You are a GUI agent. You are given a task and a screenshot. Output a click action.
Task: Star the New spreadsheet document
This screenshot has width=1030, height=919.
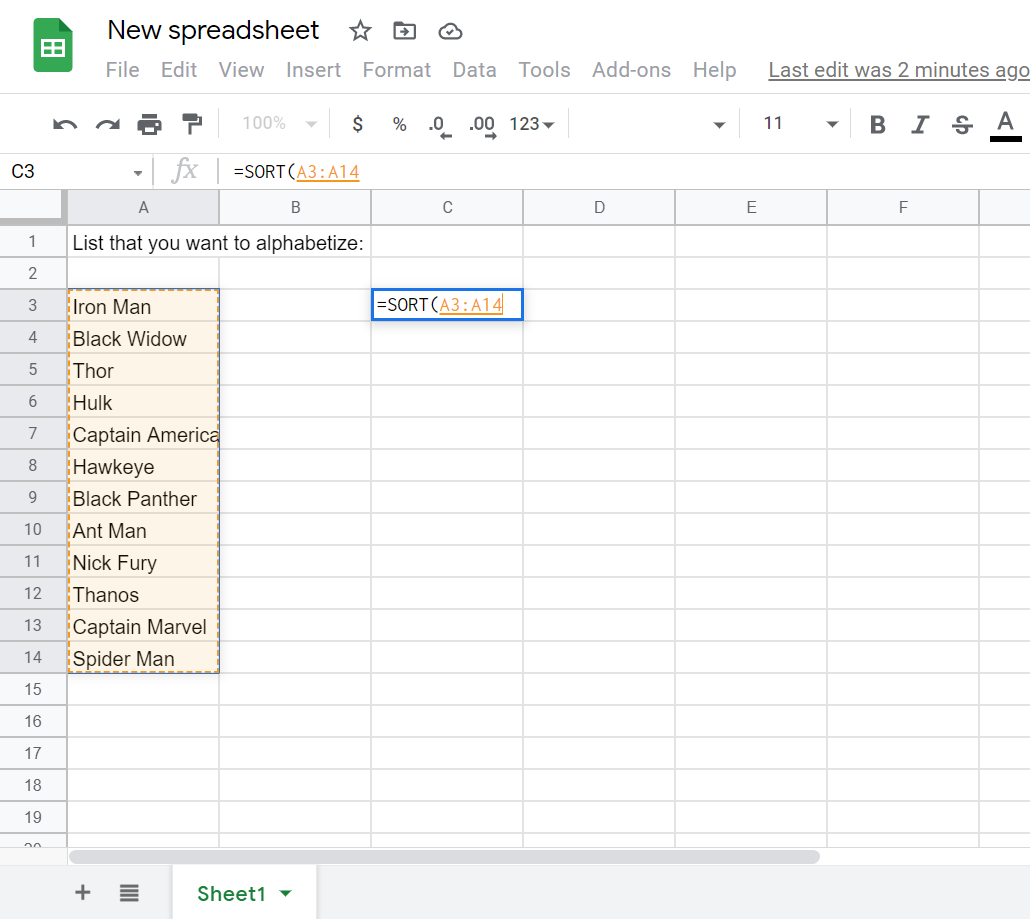[x=360, y=31]
